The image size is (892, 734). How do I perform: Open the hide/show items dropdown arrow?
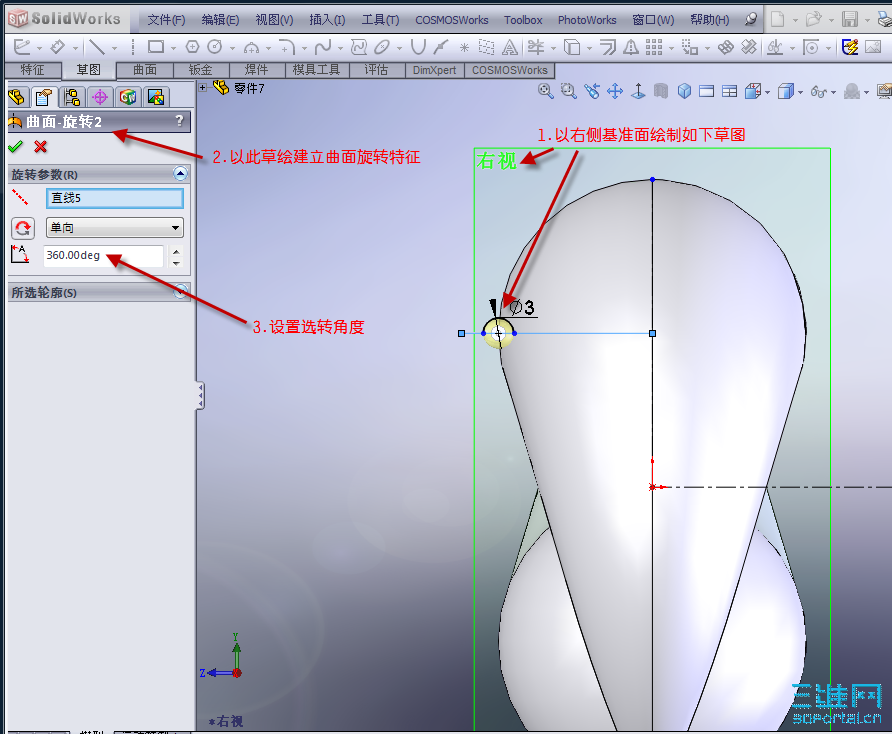[x=833, y=92]
